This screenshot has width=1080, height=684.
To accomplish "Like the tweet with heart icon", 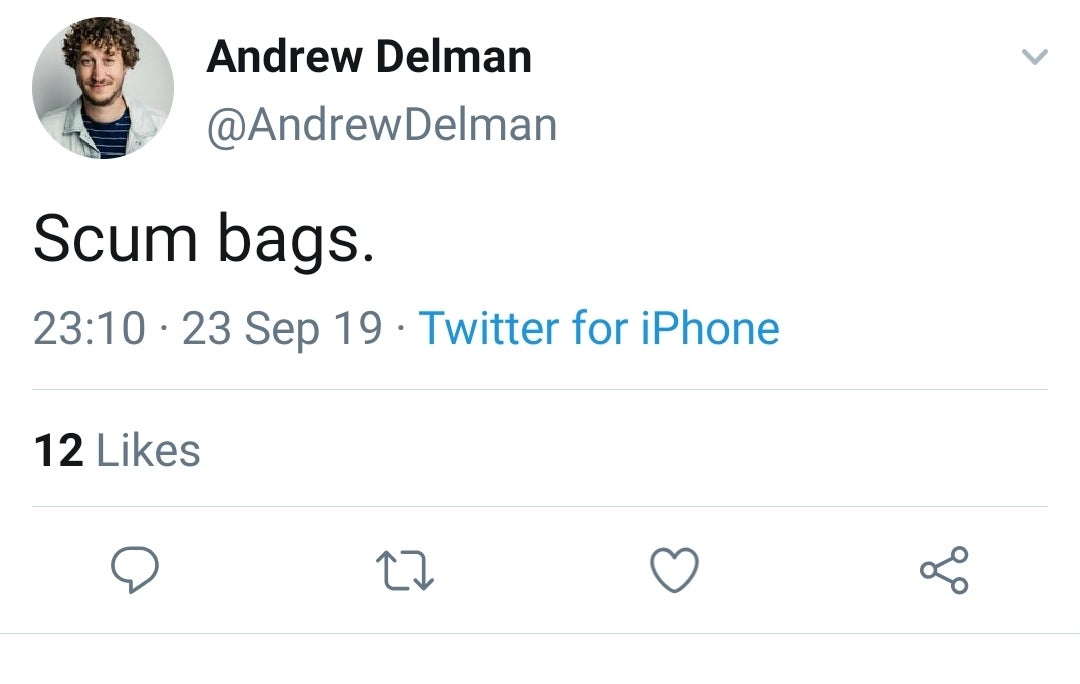I will [x=674, y=570].
